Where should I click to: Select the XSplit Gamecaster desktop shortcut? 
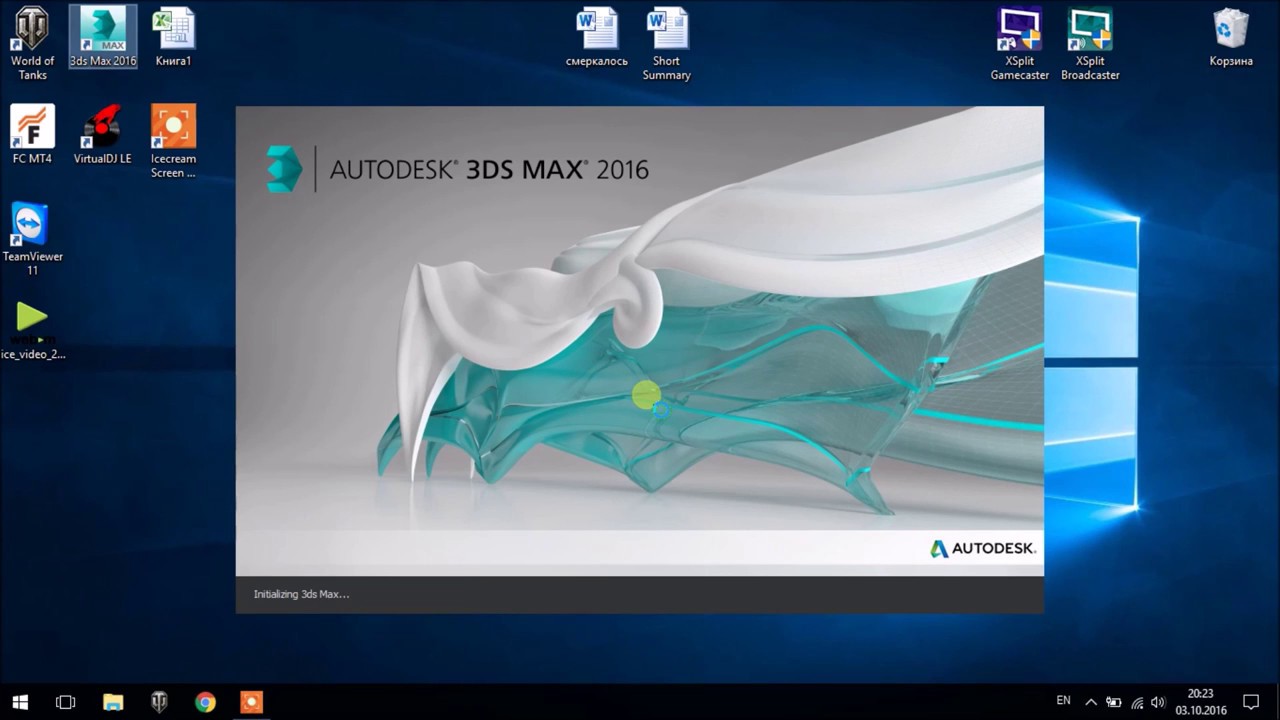coord(1020,44)
